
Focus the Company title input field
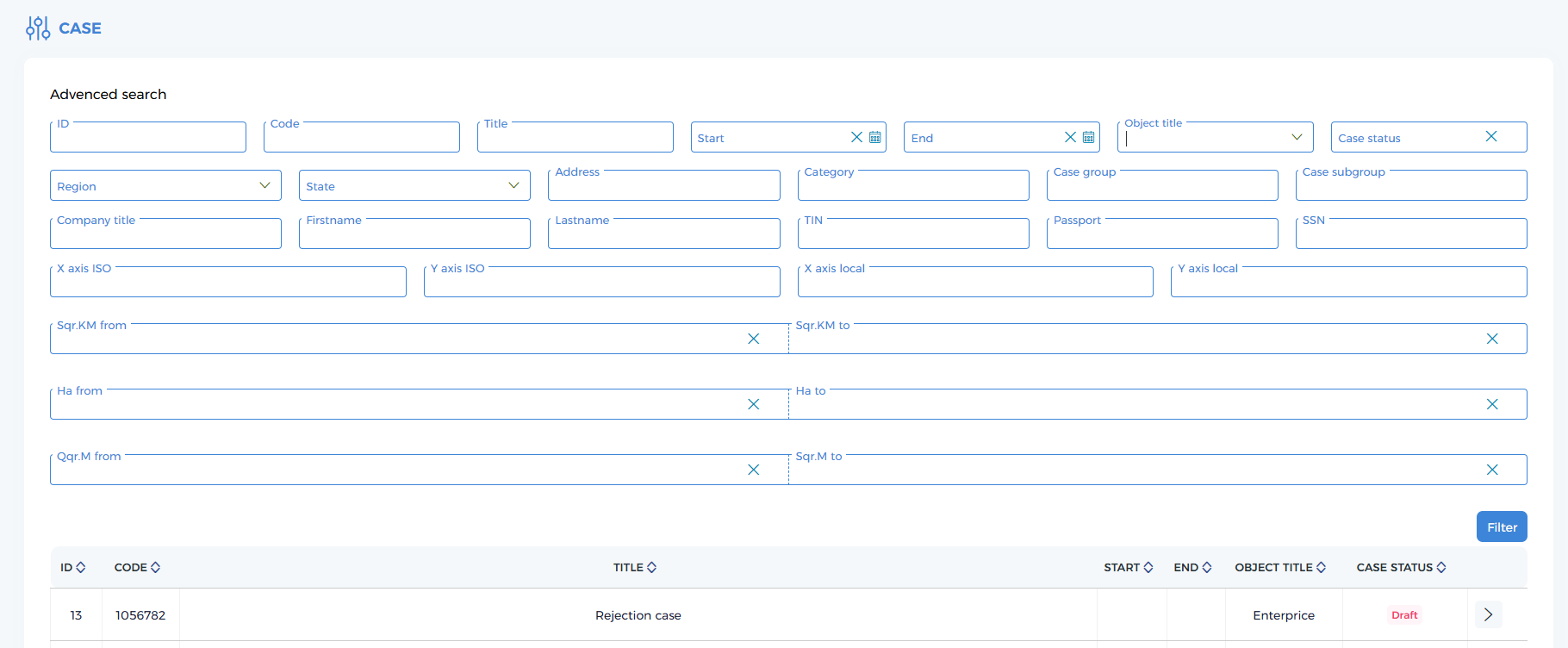[165, 234]
